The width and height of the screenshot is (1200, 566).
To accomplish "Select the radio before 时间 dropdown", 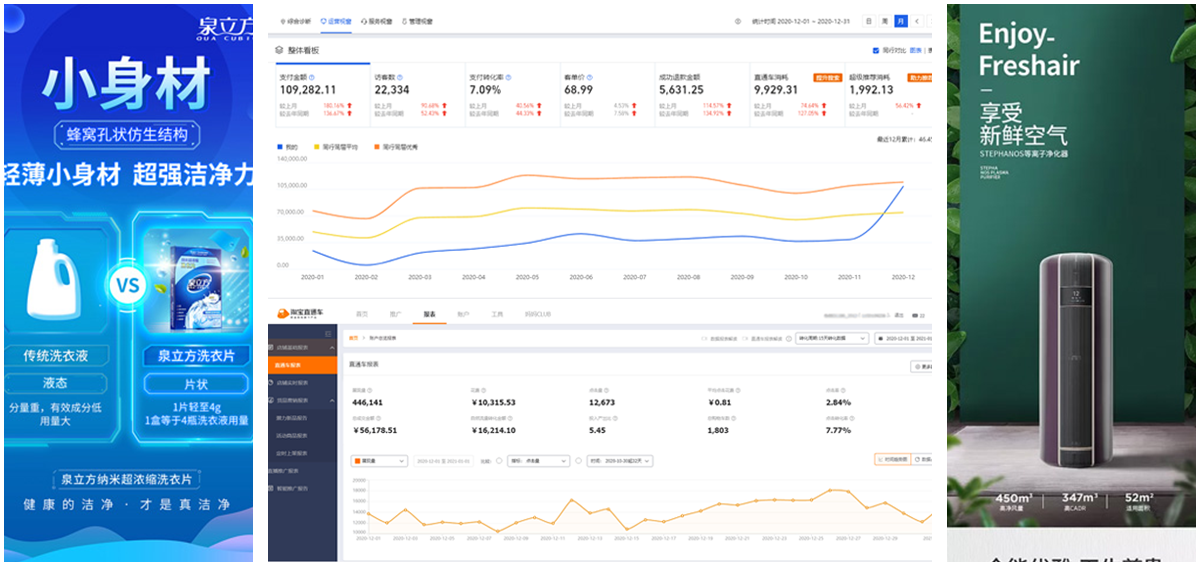I will [578, 461].
